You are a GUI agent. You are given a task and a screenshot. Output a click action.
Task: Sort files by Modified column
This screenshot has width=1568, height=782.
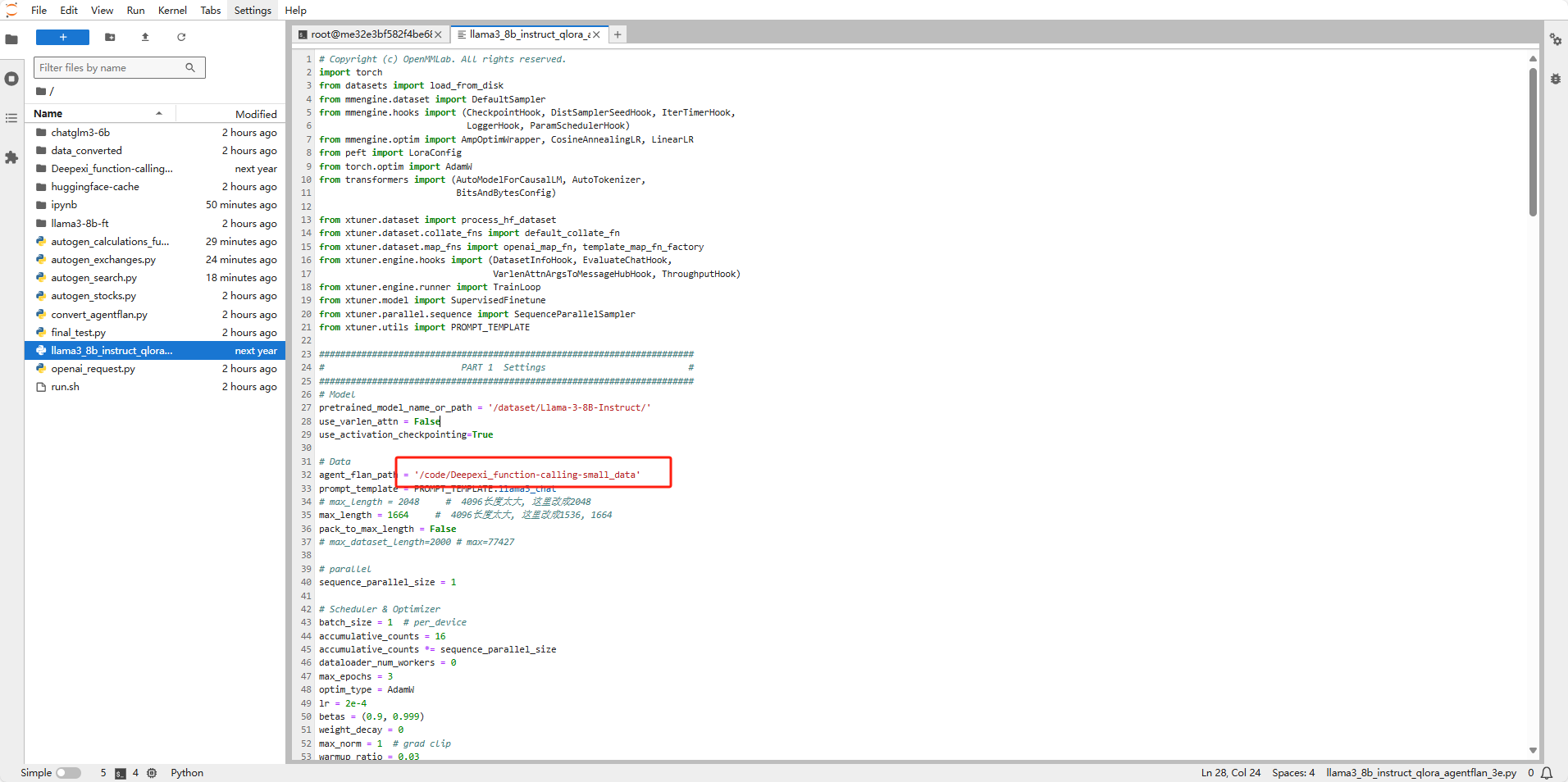pyautogui.click(x=256, y=114)
